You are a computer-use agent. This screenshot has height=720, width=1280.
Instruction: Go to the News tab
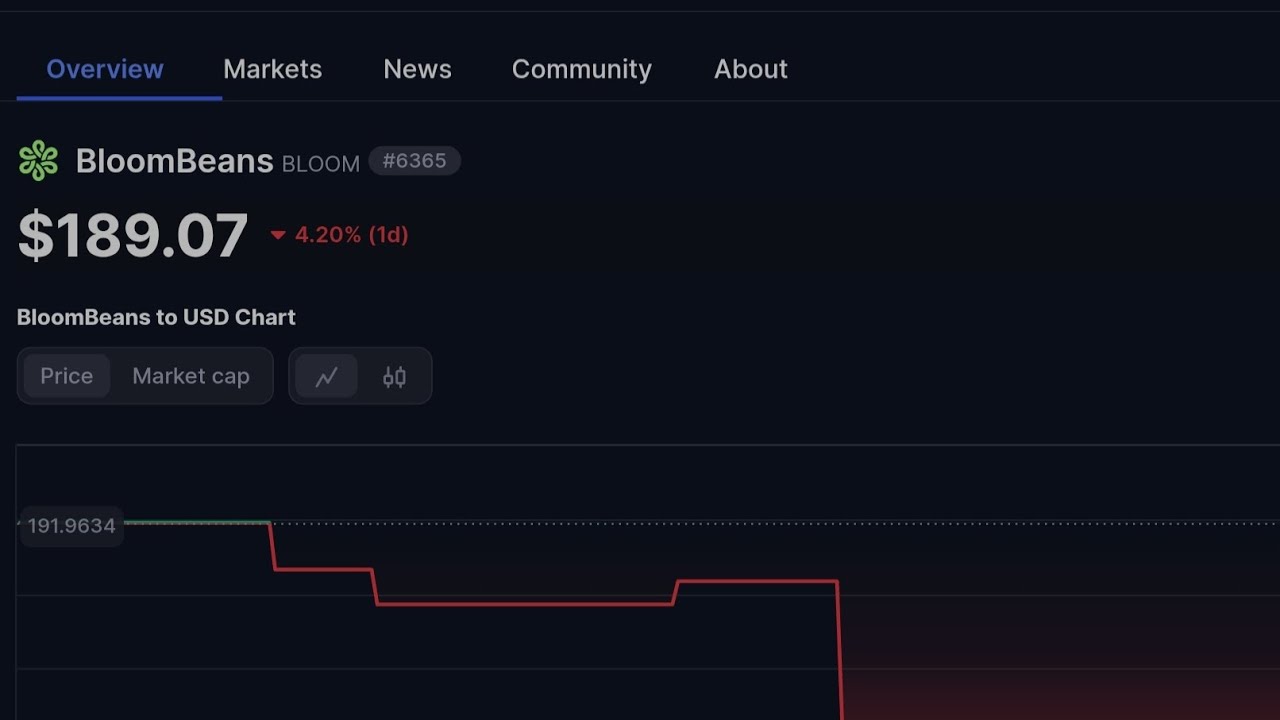tap(417, 69)
